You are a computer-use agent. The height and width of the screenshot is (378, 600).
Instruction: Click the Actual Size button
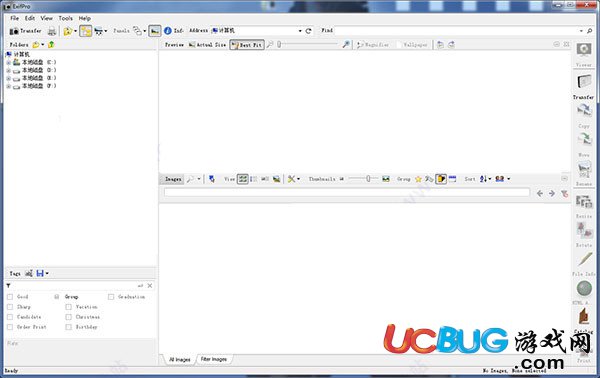point(207,45)
